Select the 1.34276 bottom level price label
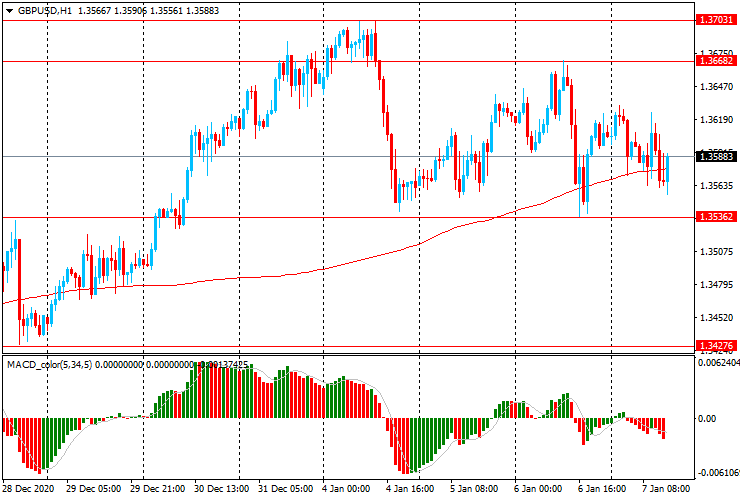Image resolution: width=740 pixels, height=500 pixels. click(716, 346)
